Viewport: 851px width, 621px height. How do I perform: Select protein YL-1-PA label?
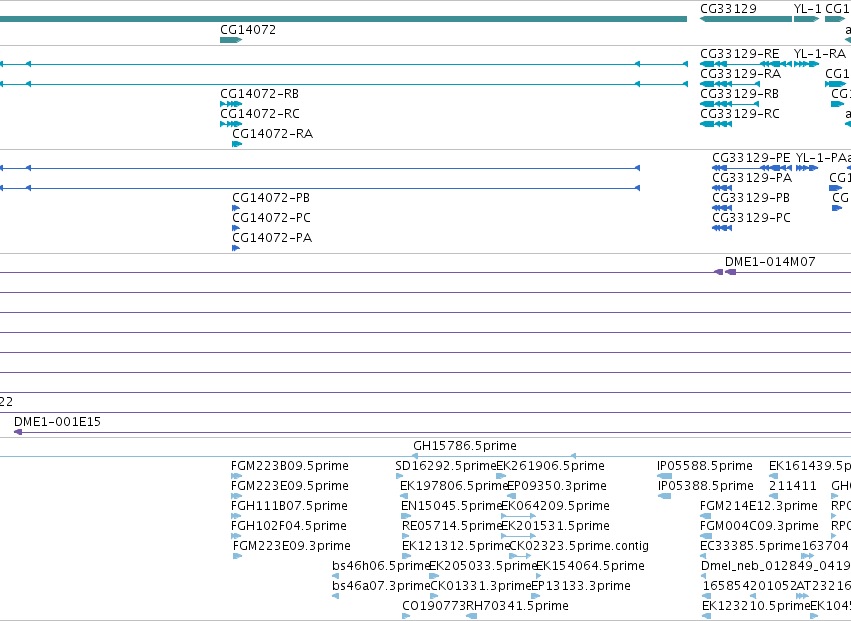tap(821, 158)
